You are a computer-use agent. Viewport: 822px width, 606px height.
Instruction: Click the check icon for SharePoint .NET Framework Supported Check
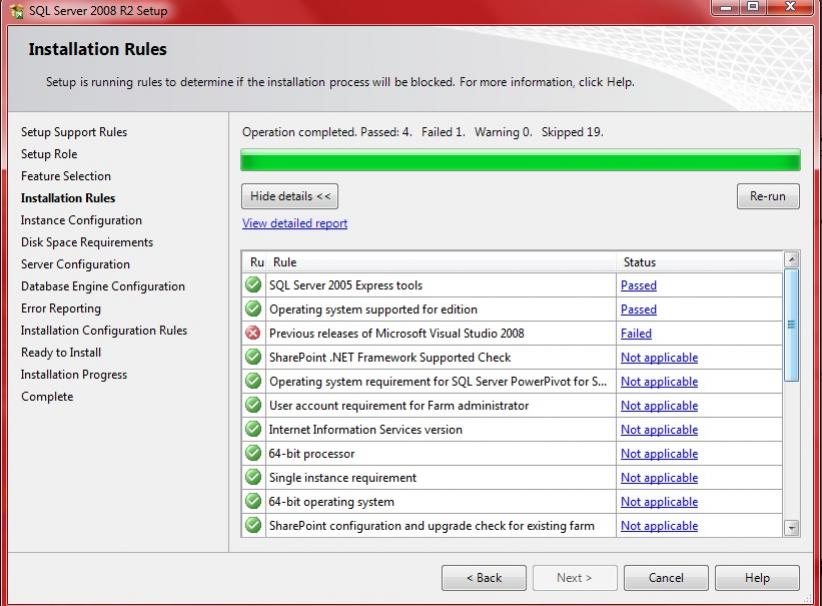click(253, 357)
